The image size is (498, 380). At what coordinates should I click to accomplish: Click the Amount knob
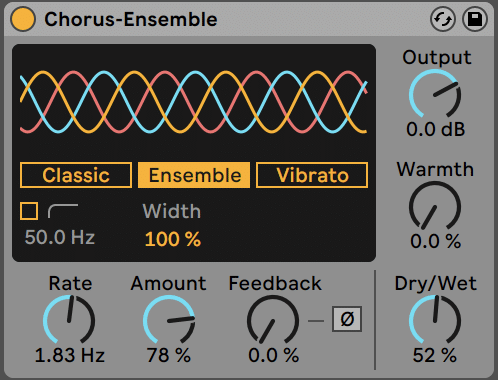point(169,320)
